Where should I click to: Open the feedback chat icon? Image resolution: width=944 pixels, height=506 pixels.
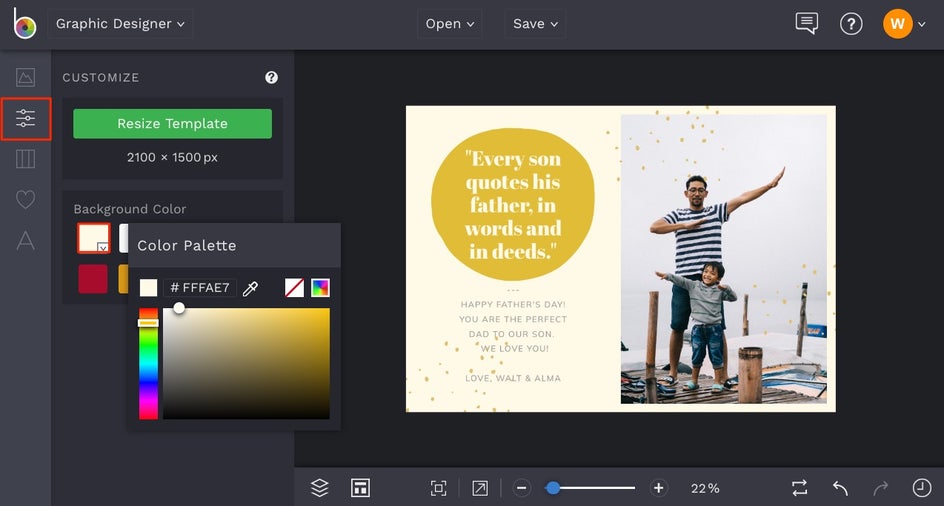806,24
